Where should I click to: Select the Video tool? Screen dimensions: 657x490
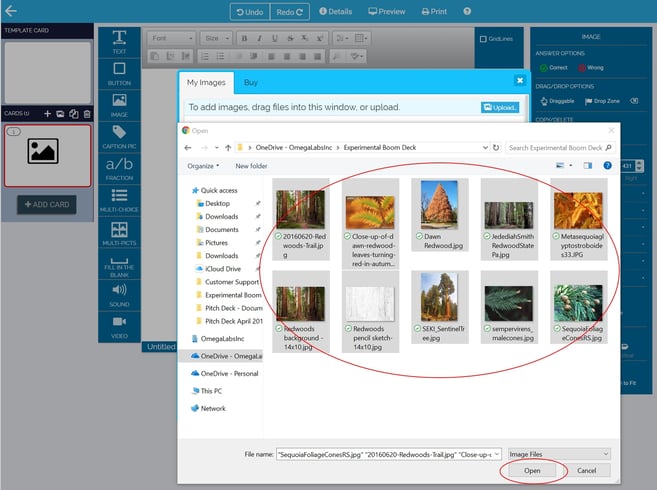(119, 327)
